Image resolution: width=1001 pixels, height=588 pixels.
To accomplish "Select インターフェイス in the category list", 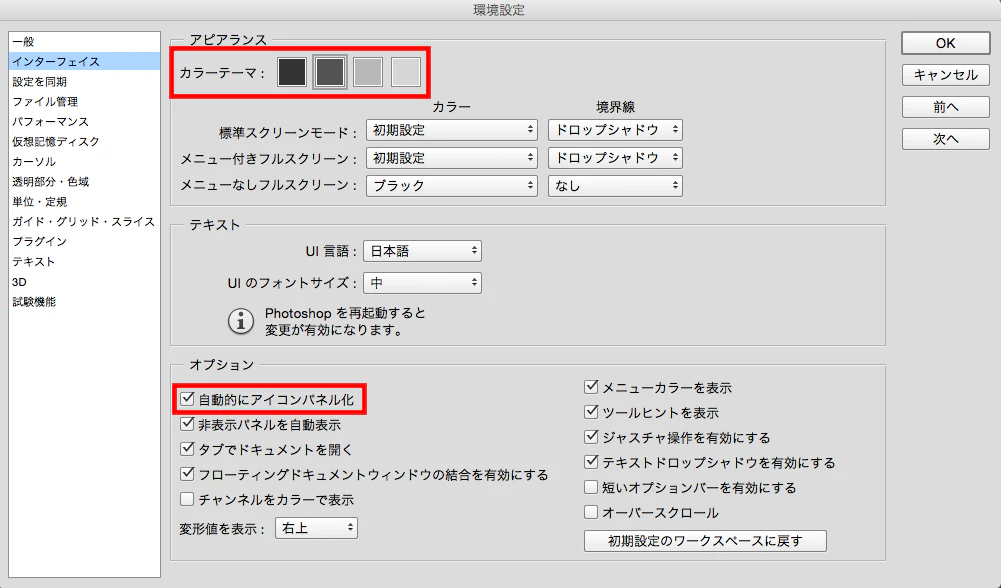I will [x=84, y=61].
